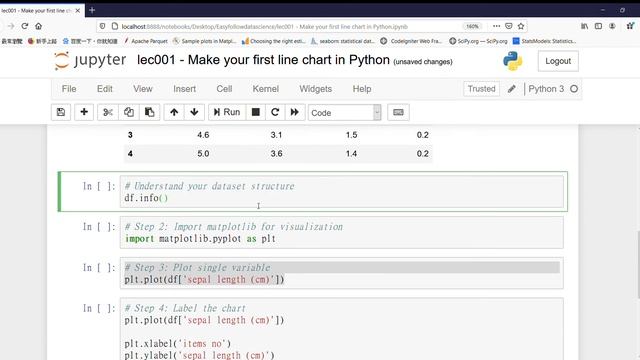Move selected cell down arrow
The image size is (640, 360).
pyautogui.click(x=194, y=112)
